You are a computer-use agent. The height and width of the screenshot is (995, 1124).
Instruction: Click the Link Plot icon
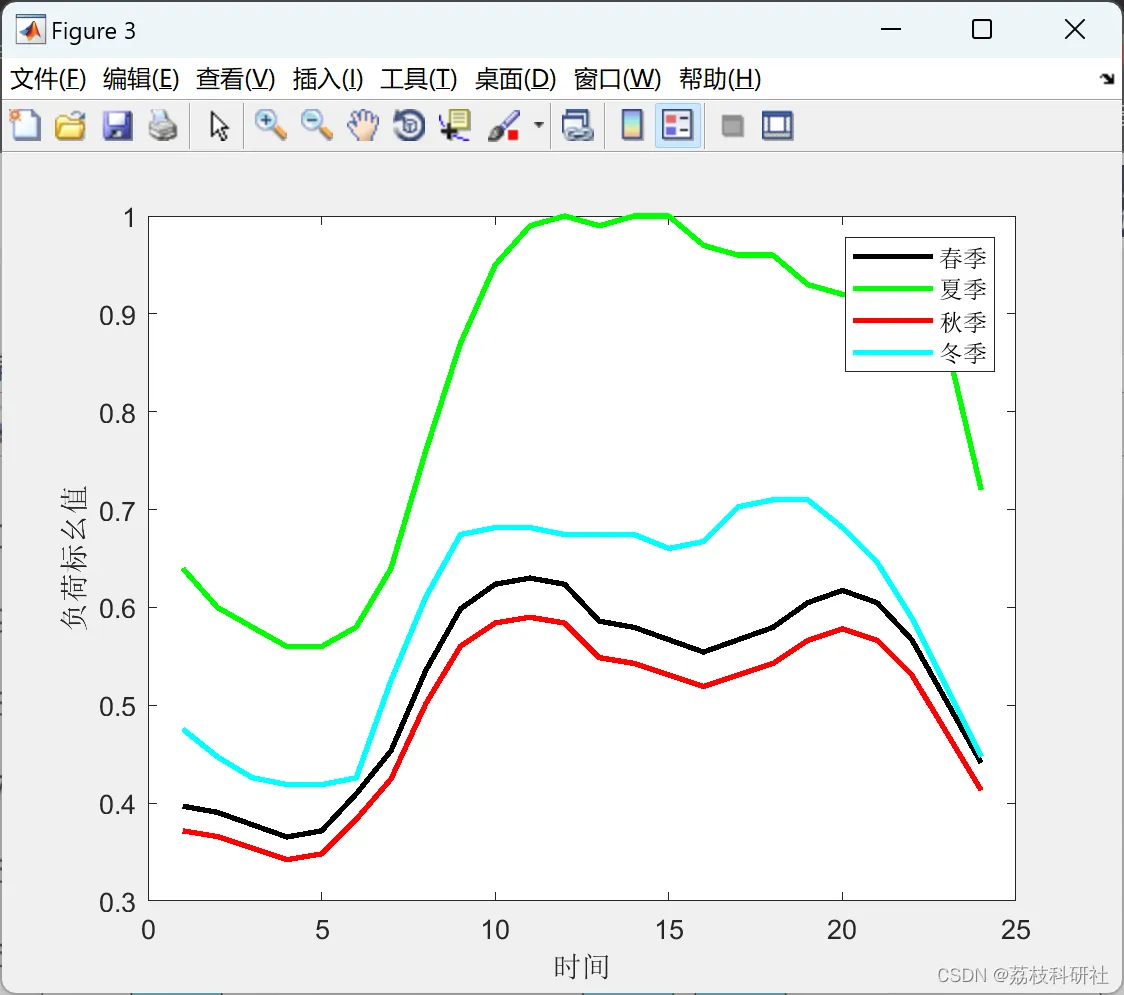(577, 125)
